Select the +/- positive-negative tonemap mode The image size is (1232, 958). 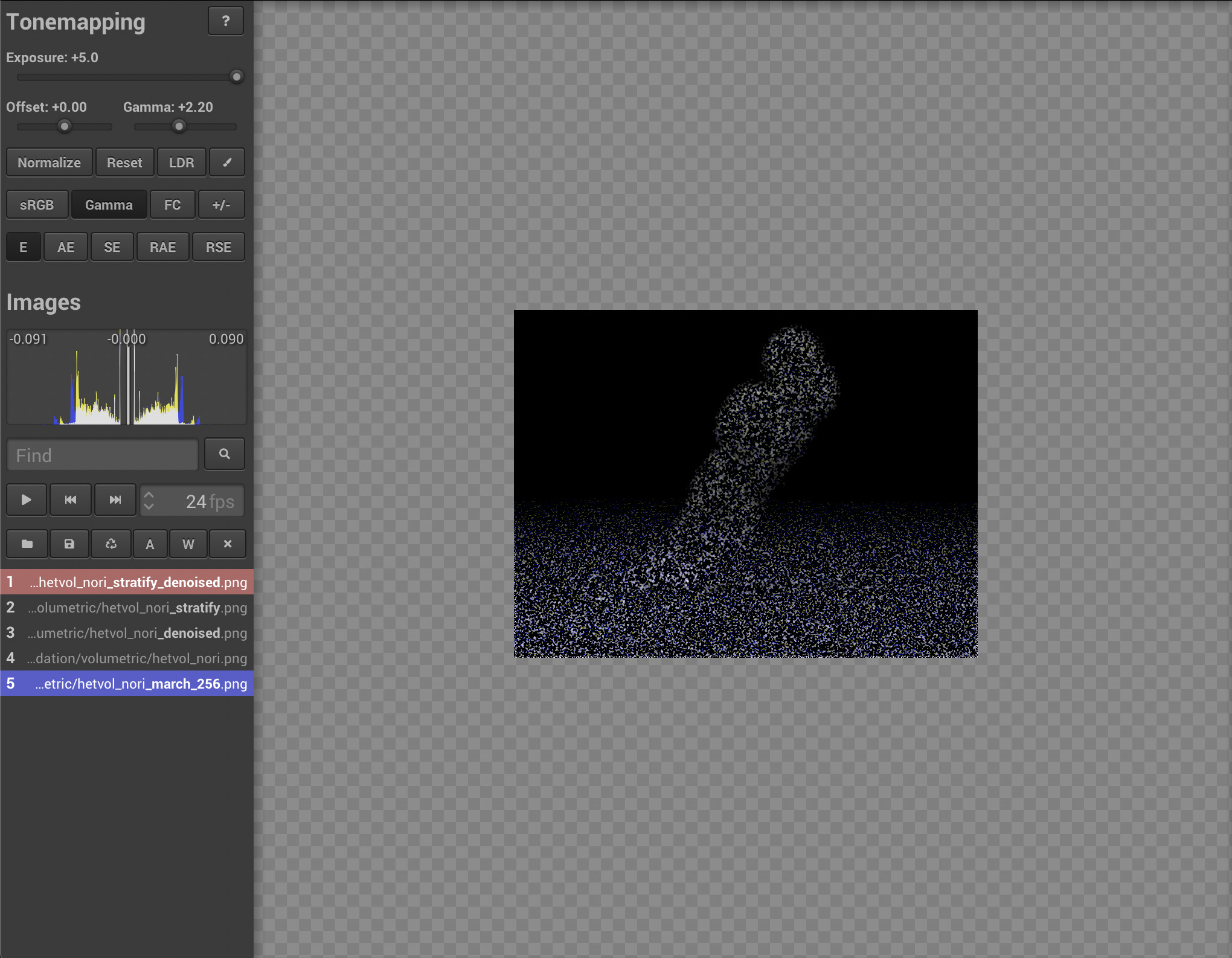[222, 205]
